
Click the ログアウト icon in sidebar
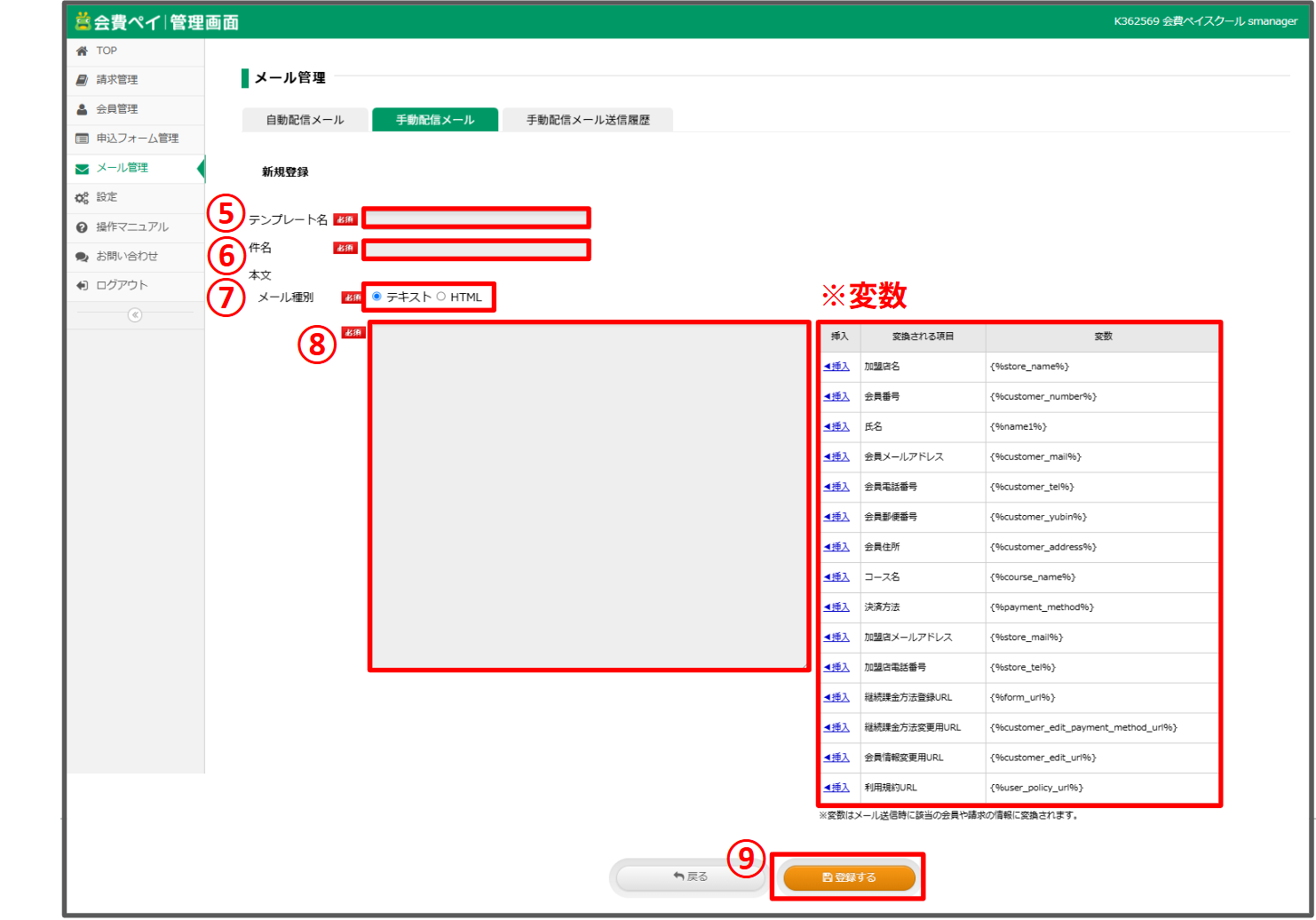pyautogui.click(x=82, y=286)
